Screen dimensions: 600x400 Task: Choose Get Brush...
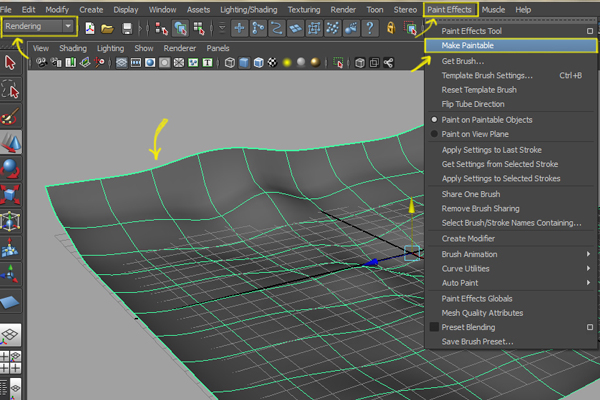click(x=512, y=61)
